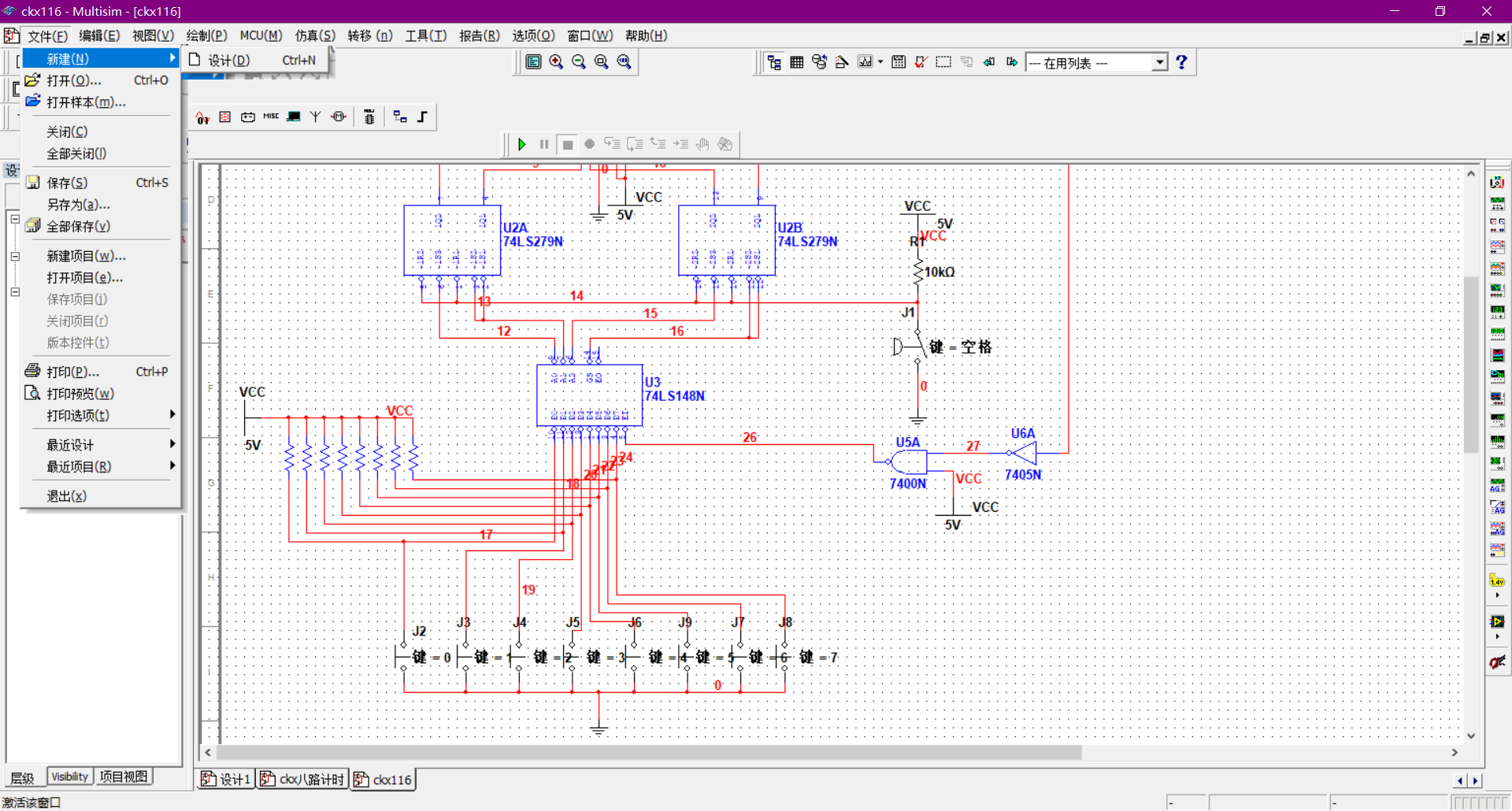Open the Grapher analysis icon

coord(865,62)
